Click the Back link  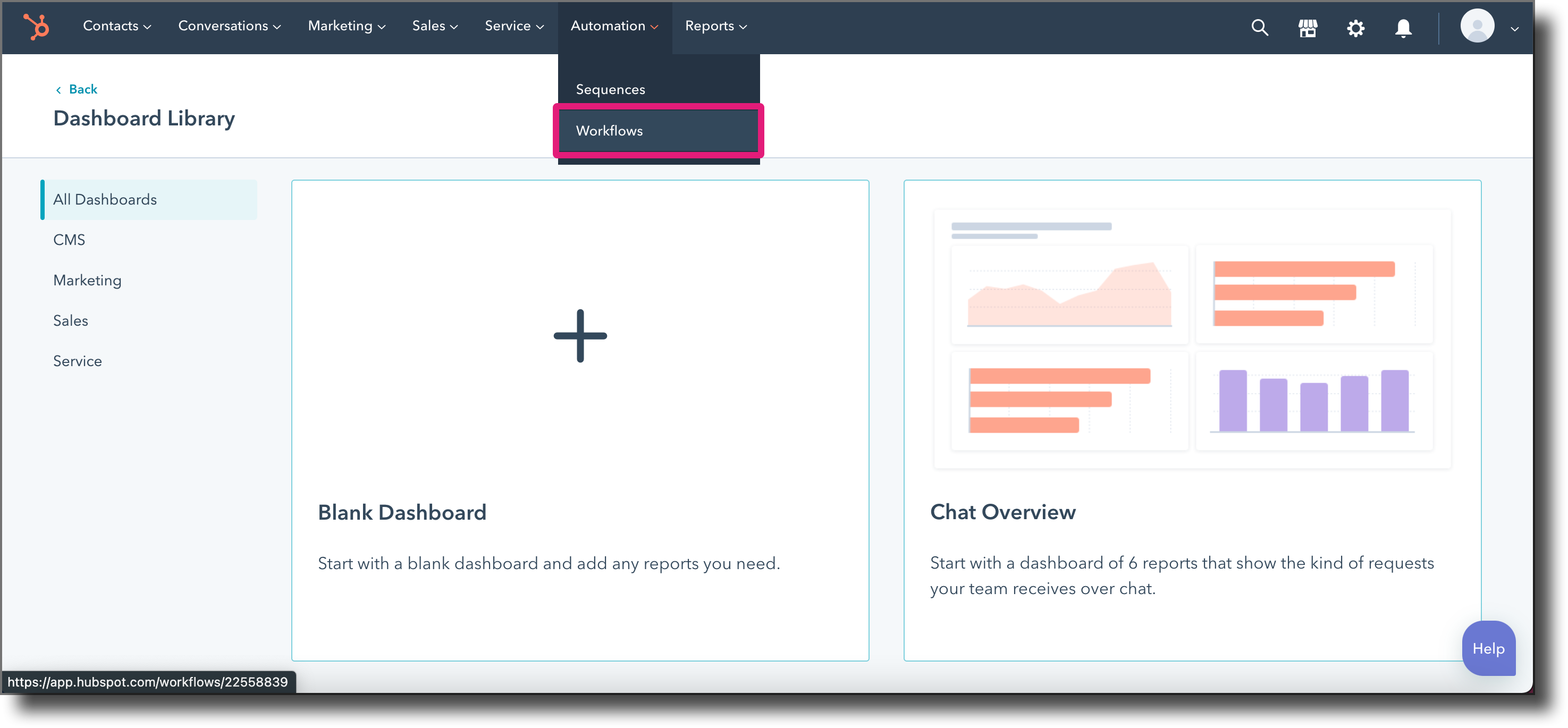pos(76,89)
